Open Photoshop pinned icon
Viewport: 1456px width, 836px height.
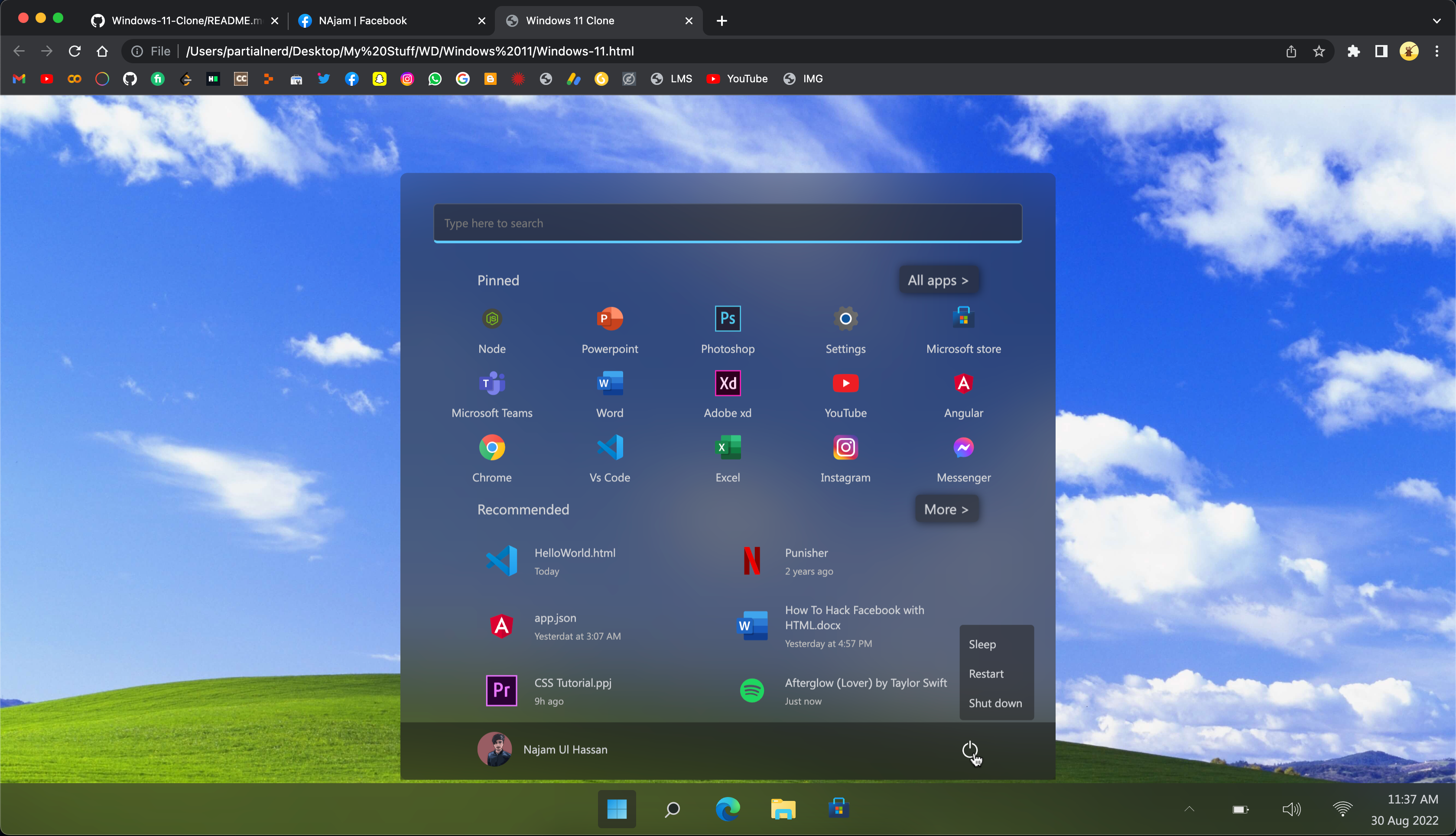click(x=727, y=330)
